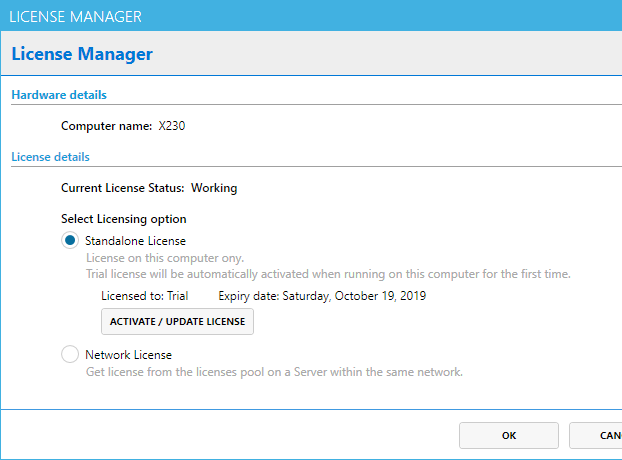Click the computer name value X230

click(172, 127)
